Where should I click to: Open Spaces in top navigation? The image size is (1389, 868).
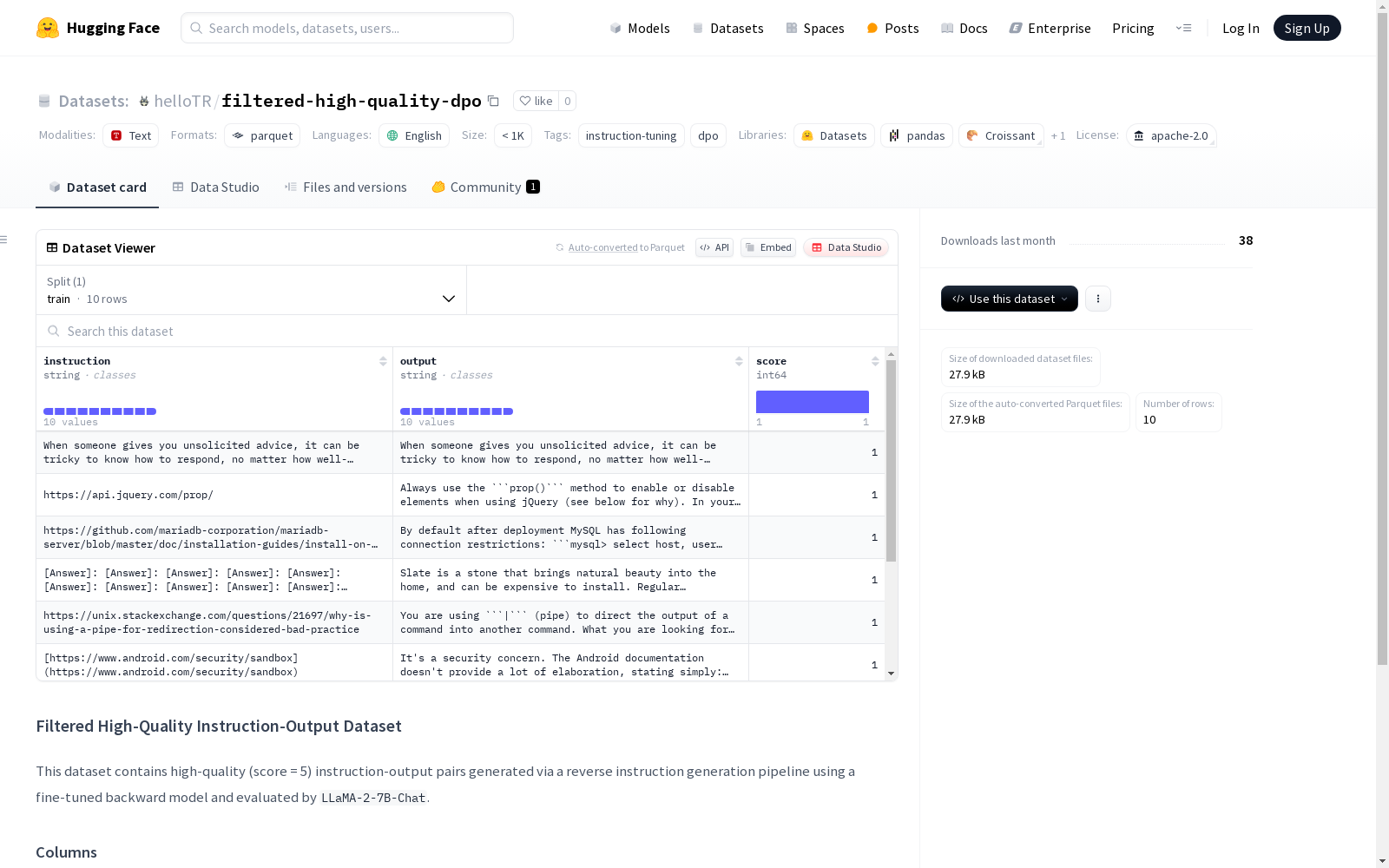click(815, 28)
